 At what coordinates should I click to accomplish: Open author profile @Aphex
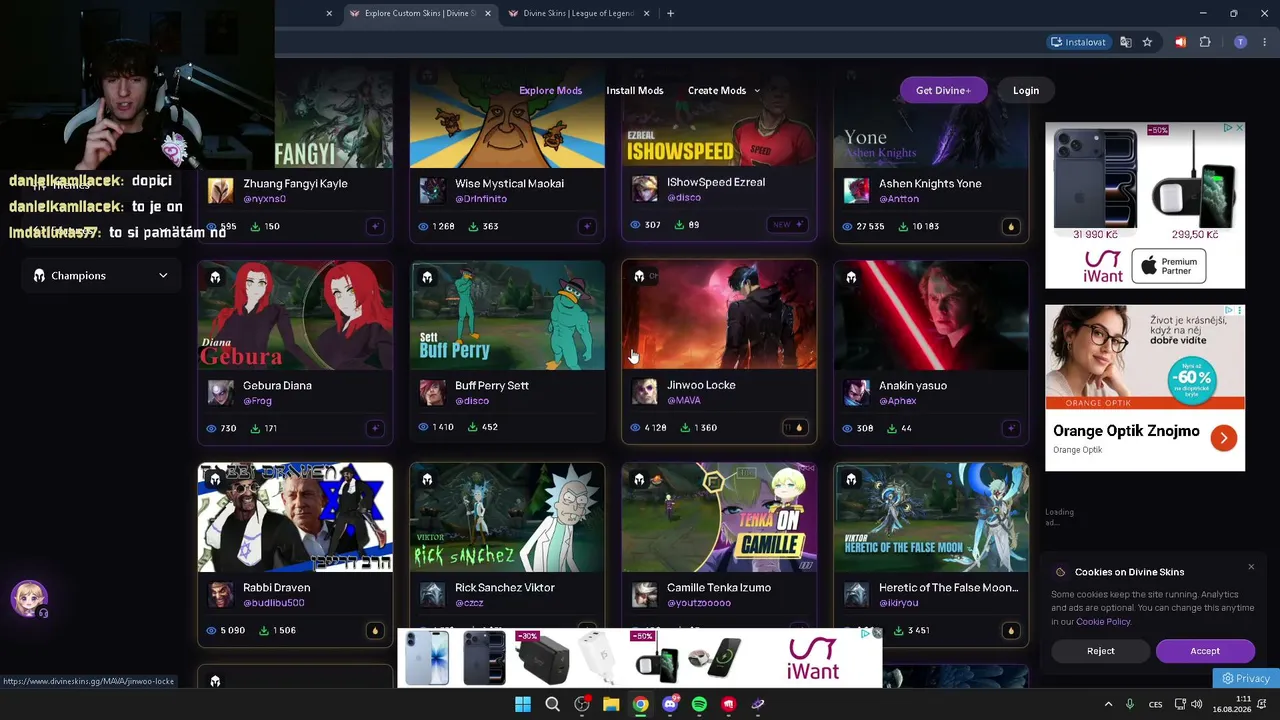[x=898, y=401]
